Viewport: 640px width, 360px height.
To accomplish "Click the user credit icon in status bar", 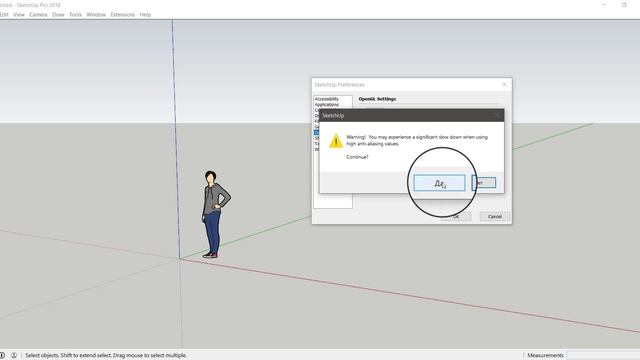I will (x=14, y=356).
